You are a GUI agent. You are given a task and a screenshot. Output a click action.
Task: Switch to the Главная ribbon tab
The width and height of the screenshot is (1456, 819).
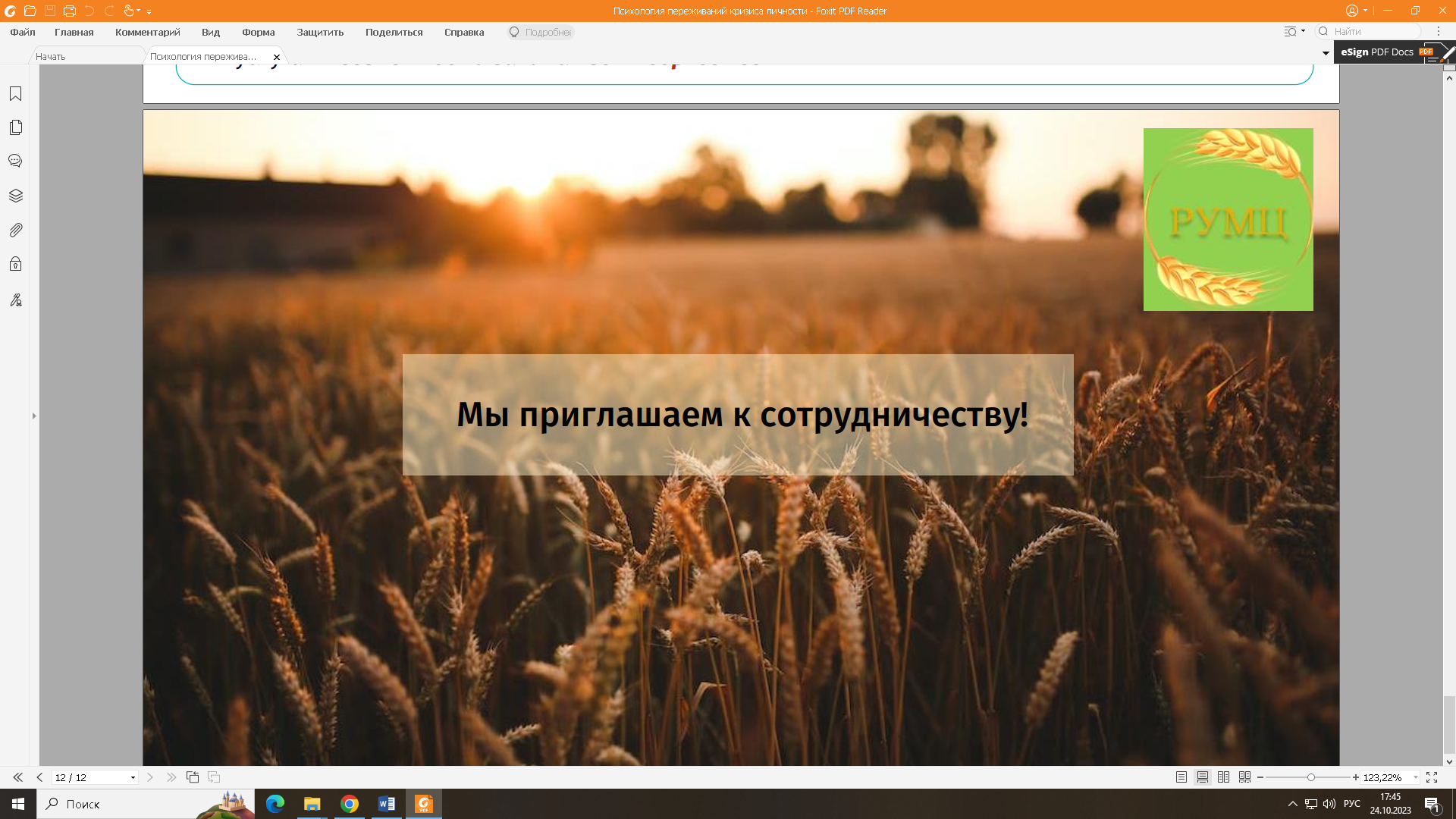click(x=74, y=32)
